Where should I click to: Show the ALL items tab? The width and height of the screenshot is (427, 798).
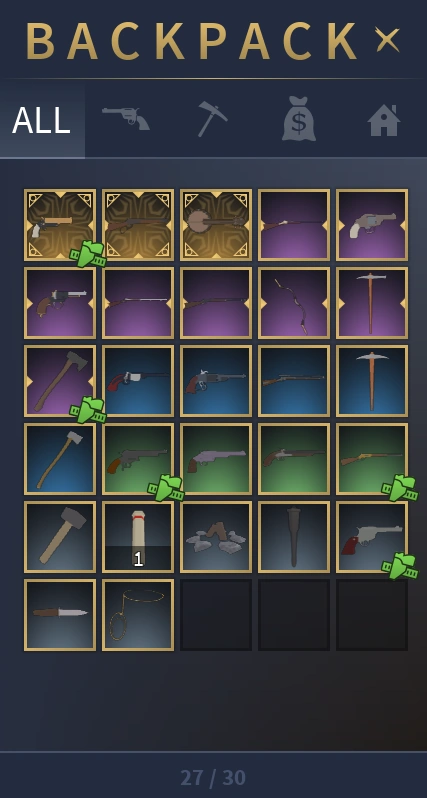tap(41, 120)
